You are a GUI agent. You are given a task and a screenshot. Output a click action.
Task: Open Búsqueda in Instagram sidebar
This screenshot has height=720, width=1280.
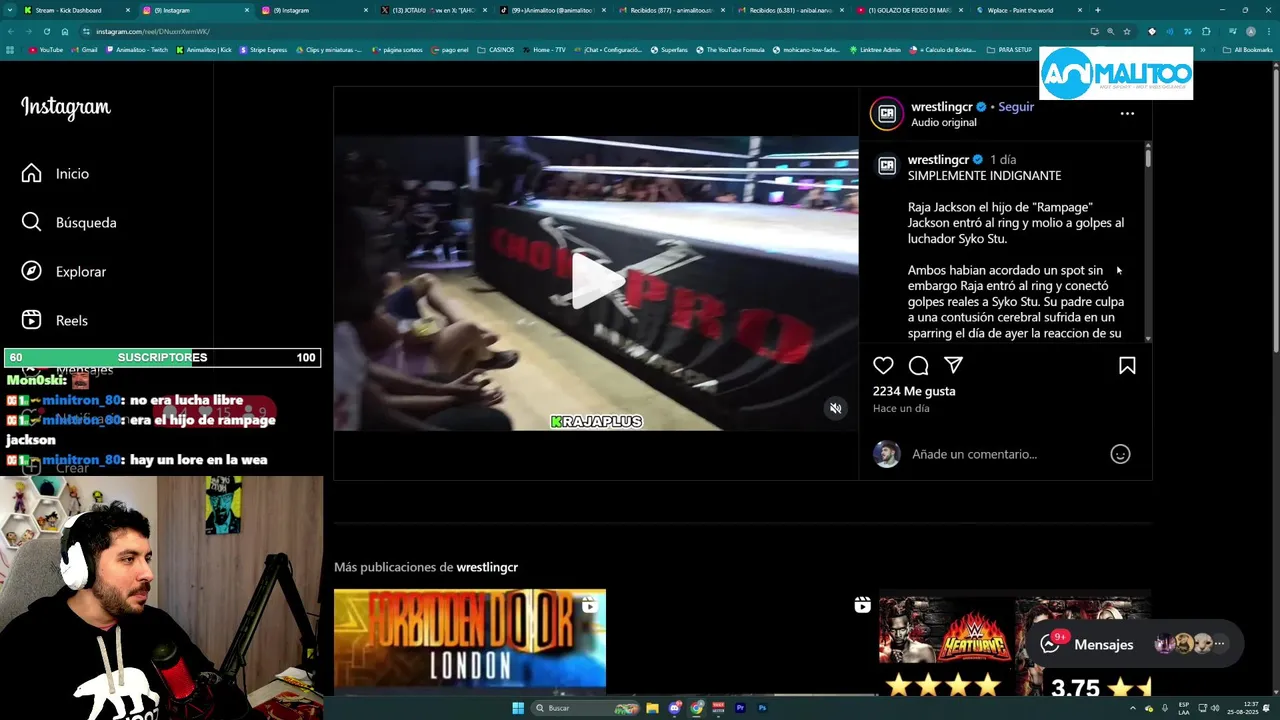68,223
